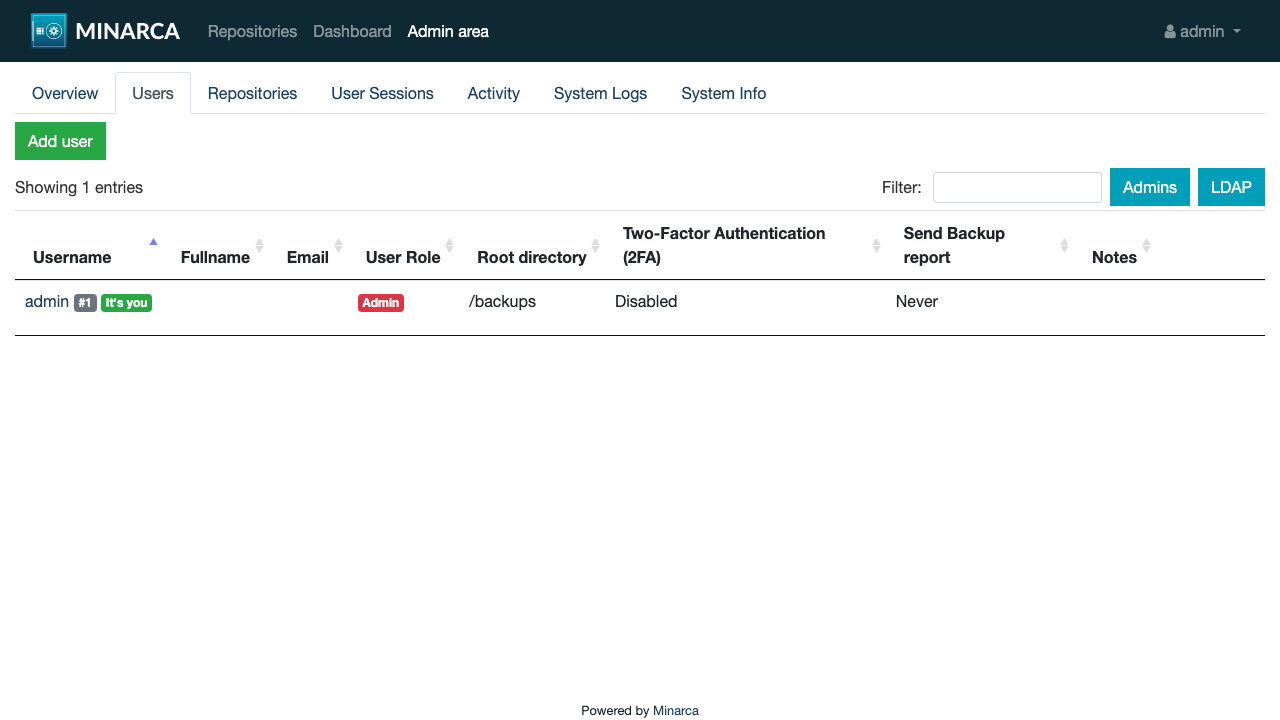Image resolution: width=1280 pixels, height=720 pixels.
Task: Toggle the Admins filter button
Action: point(1150,187)
